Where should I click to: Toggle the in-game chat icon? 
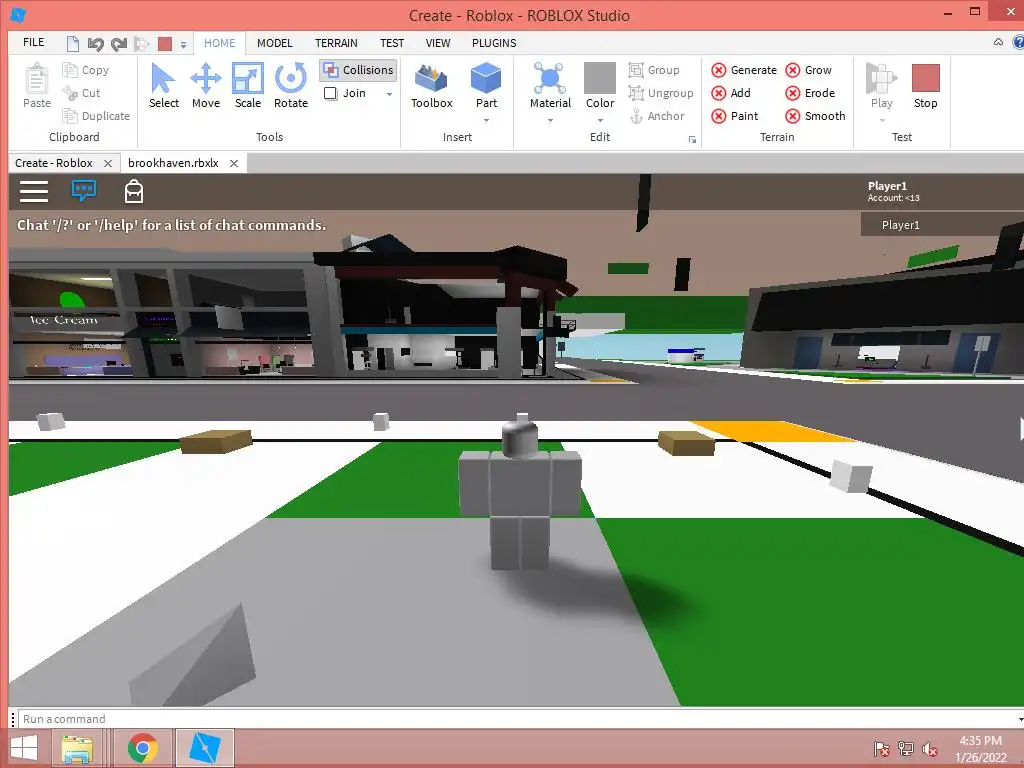click(84, 191)
